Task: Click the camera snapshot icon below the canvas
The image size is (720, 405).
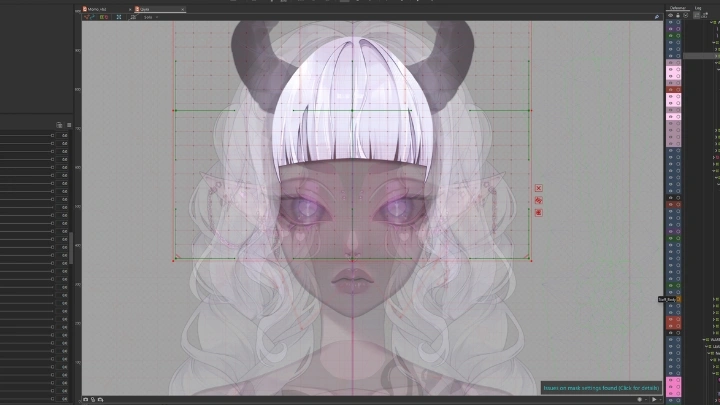Action: 86,399
